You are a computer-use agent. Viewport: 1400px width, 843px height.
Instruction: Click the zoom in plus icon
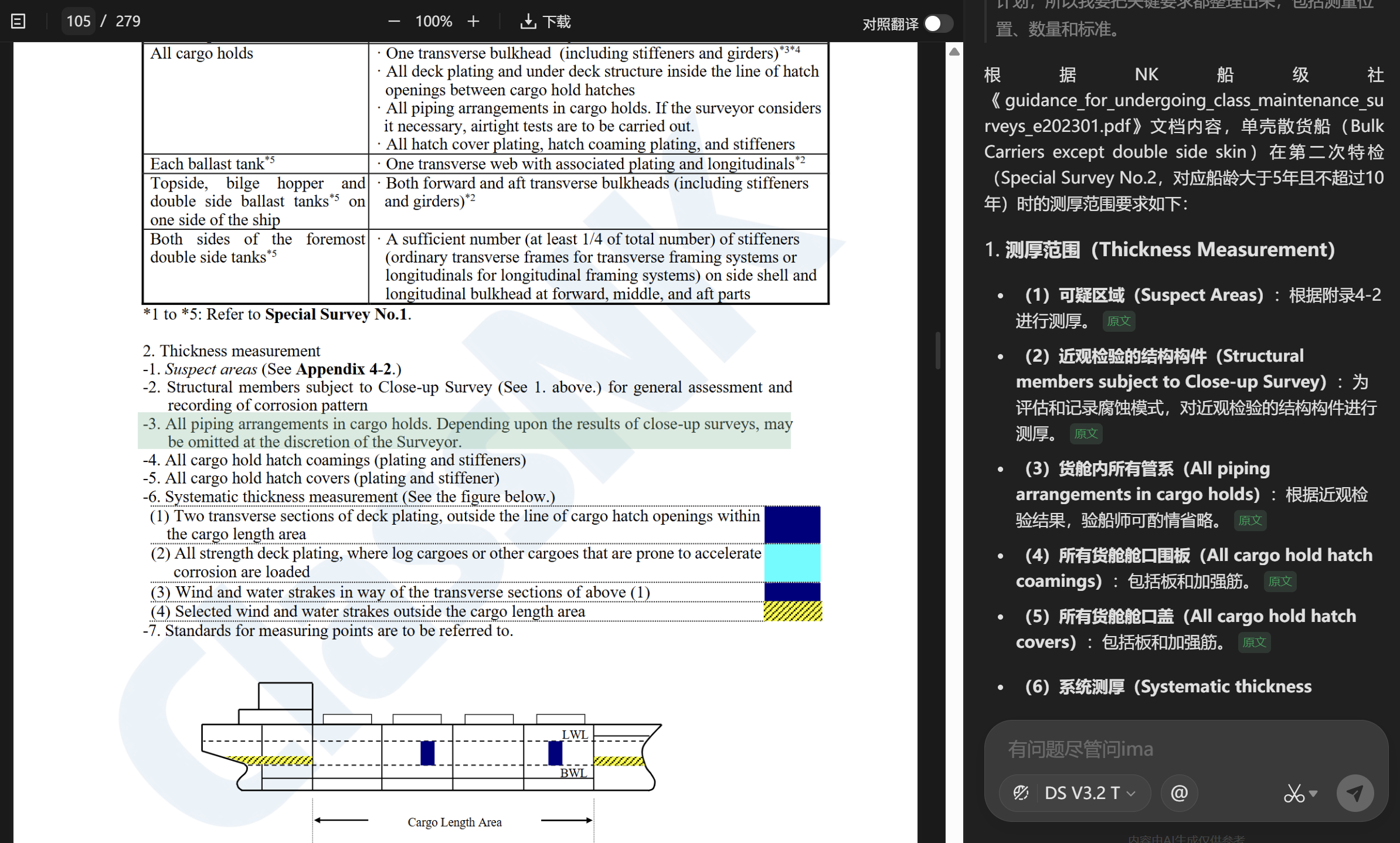473,22
